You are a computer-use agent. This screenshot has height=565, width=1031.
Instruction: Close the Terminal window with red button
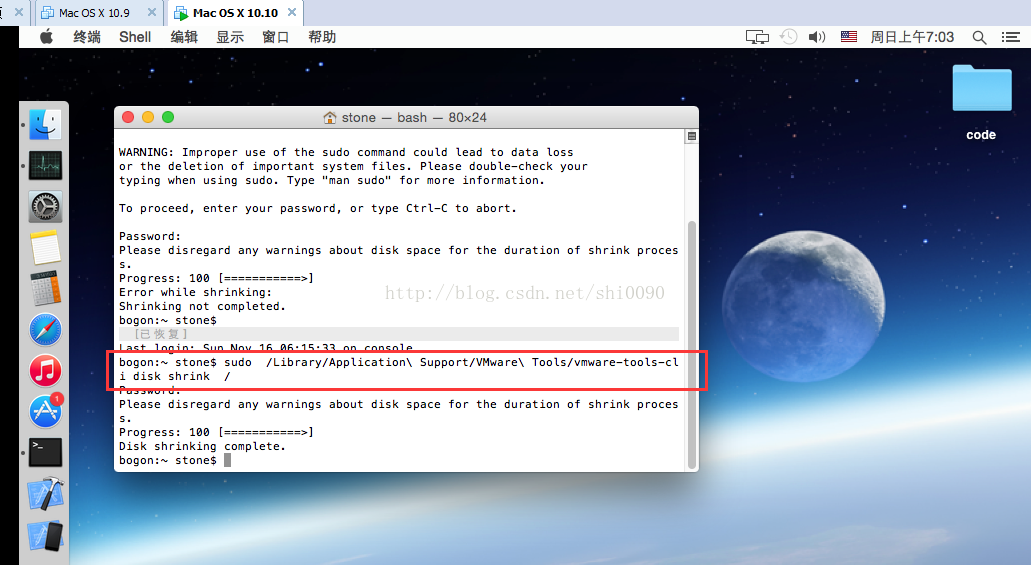[128, 117]
